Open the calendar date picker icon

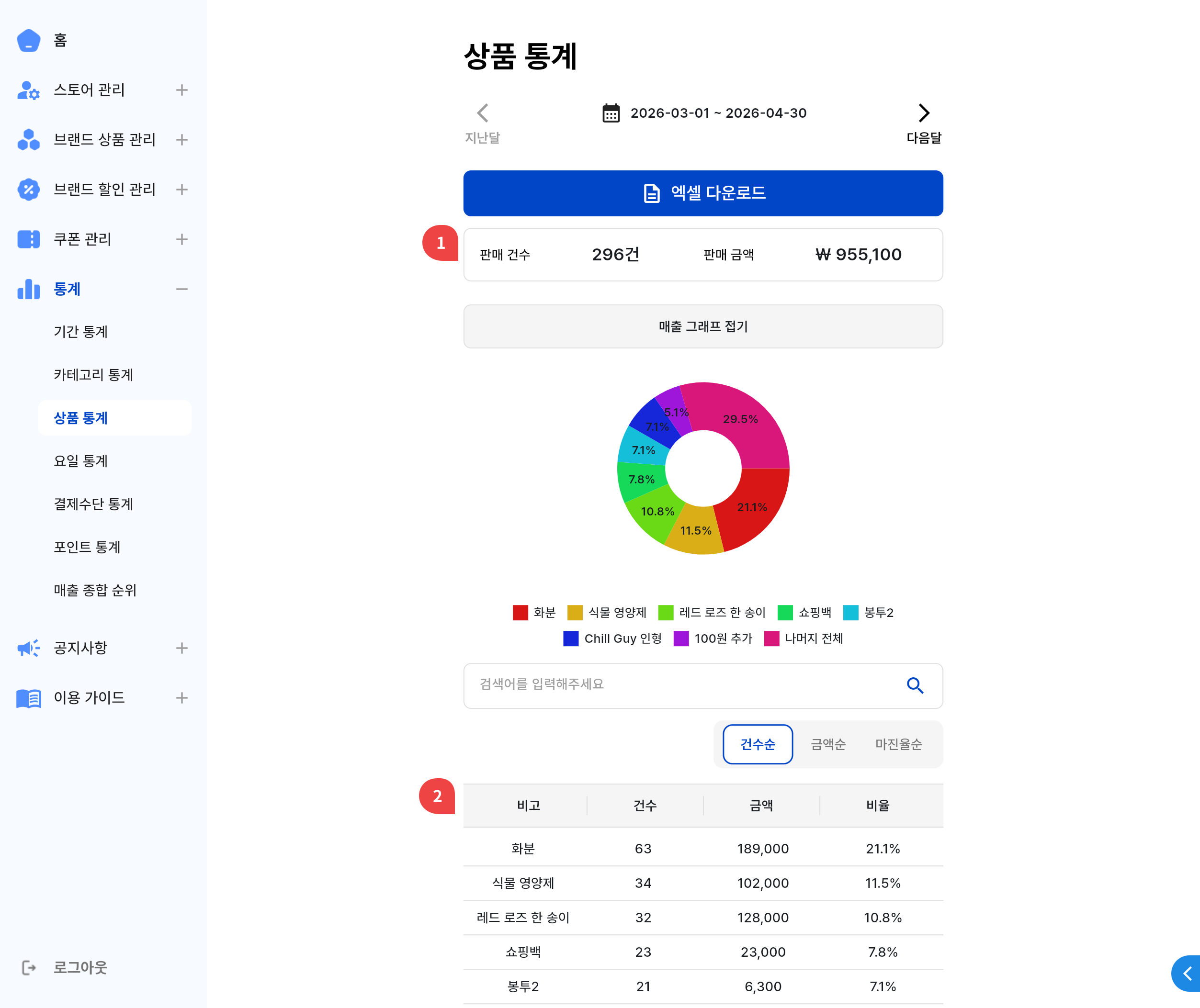[x=611, y=113]
